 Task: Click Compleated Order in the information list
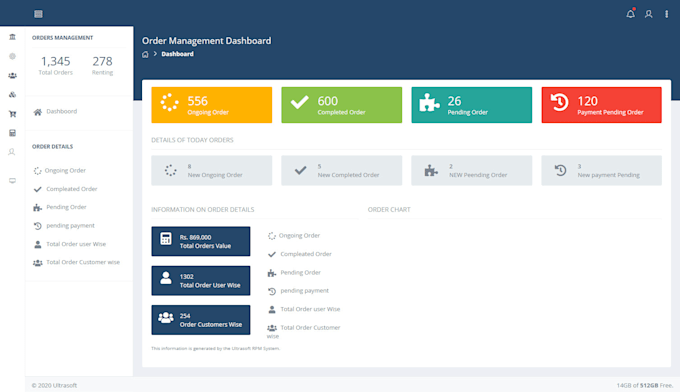(300, 254)
